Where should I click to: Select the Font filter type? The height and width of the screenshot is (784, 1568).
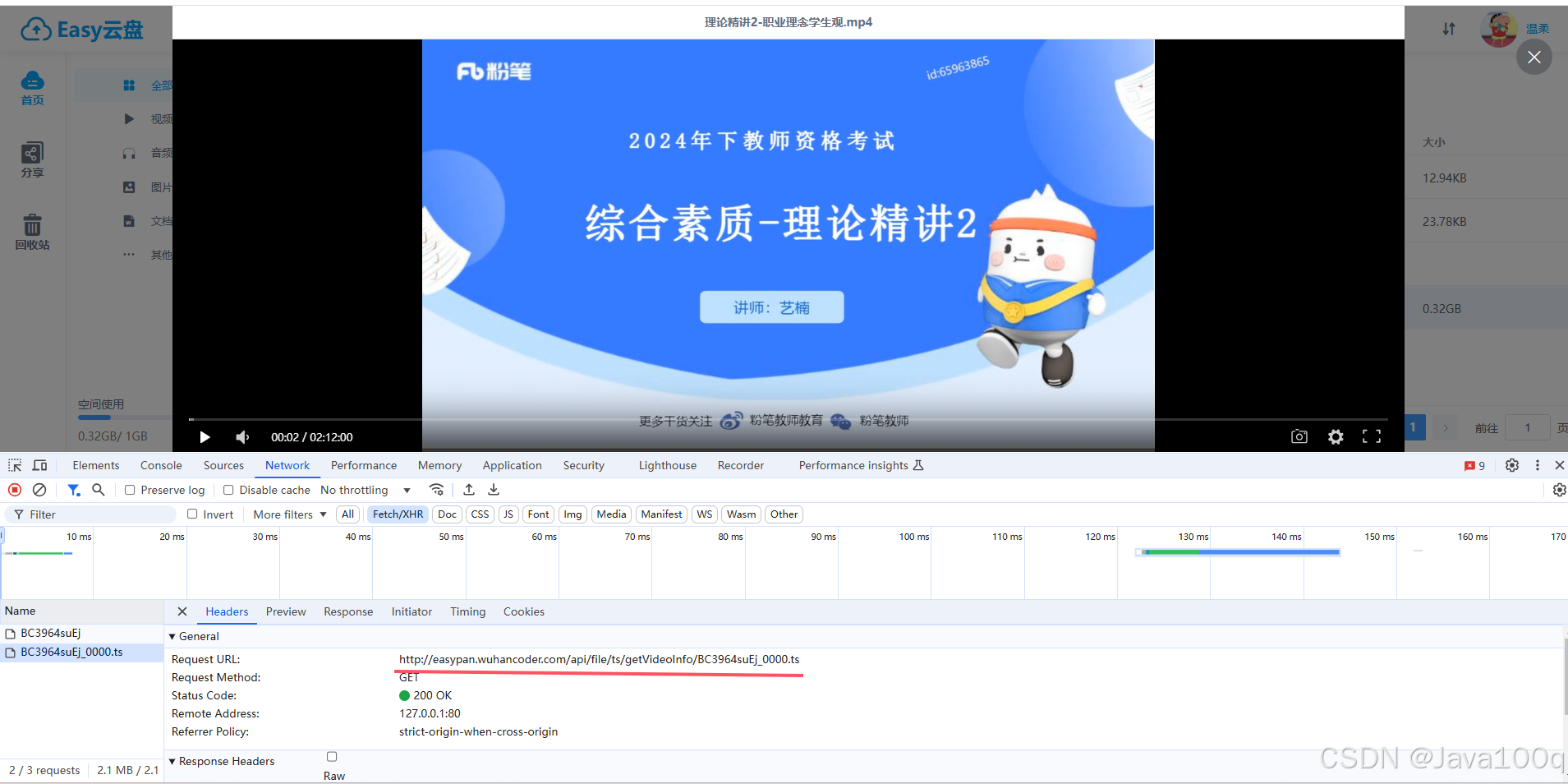pos(539,514)
